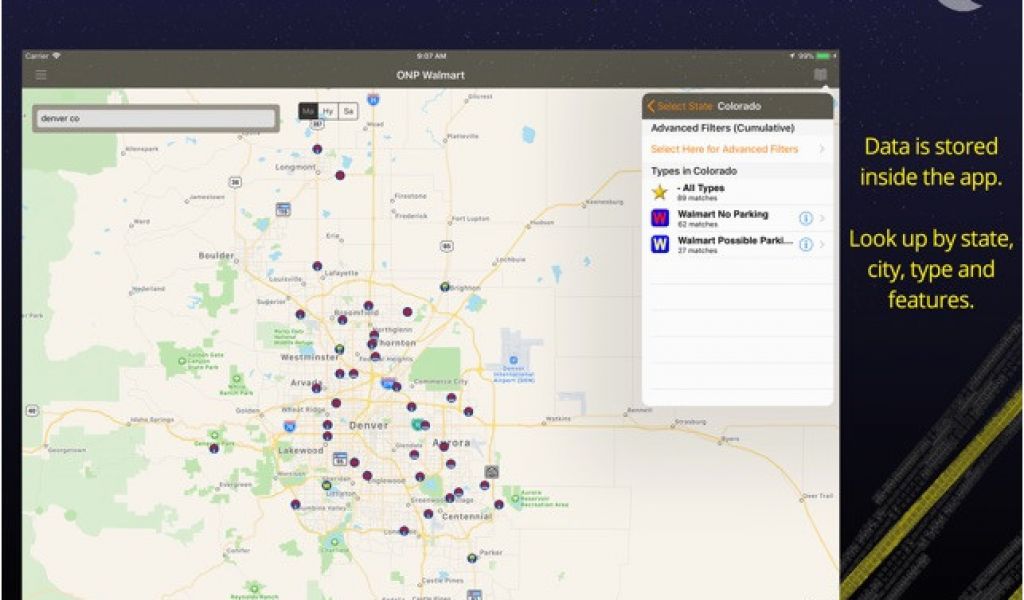Click the "Boulder" city label on the map
Screen dimensions: 1024x600
click(x=217, y=255)
